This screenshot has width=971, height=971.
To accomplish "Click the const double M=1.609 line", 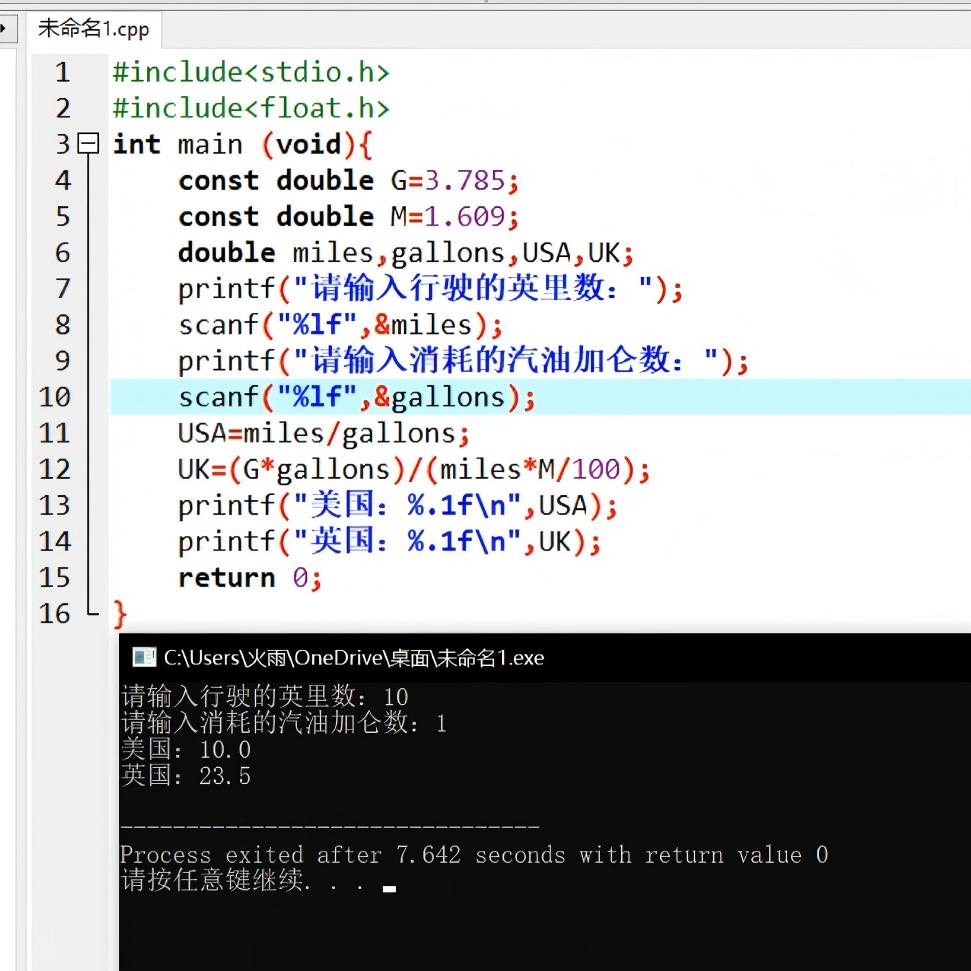I will click(x=349, y=217).
